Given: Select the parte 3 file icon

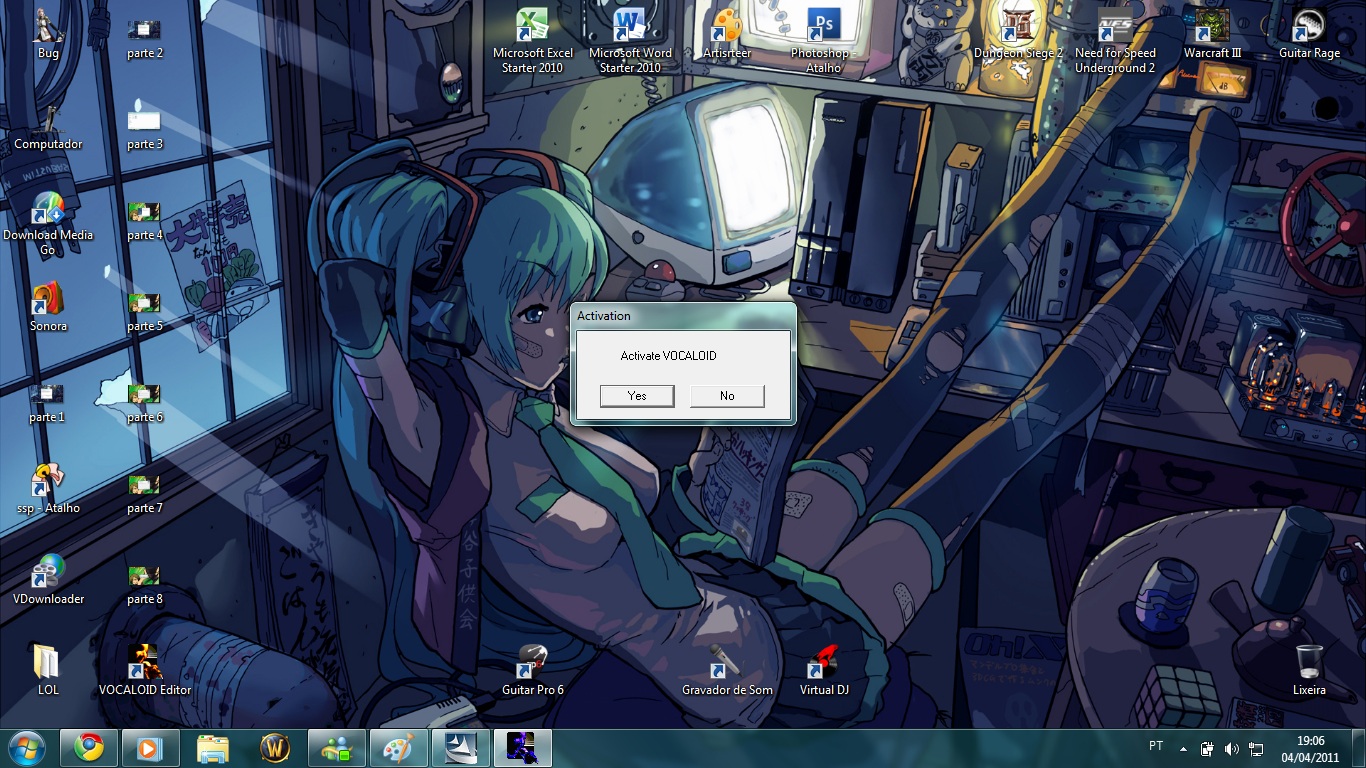Looking at the screenshot, I should [145, 125].
